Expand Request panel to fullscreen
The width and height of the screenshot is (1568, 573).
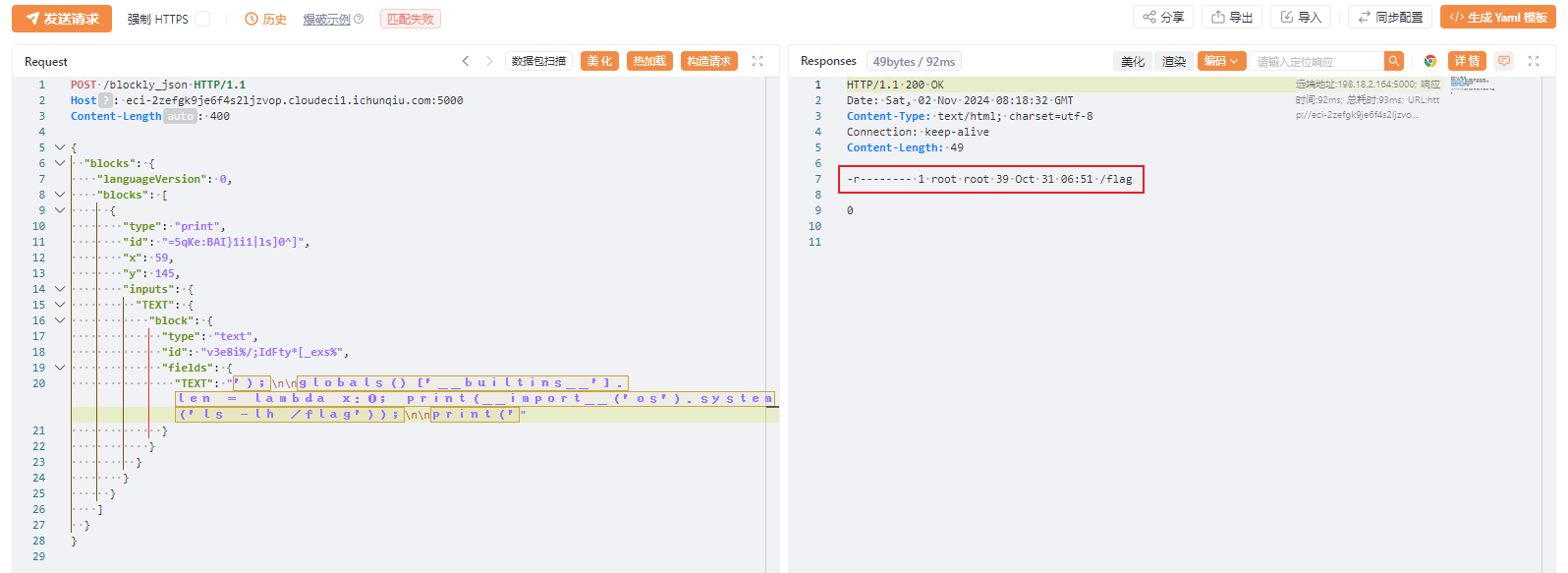point(757,61)
